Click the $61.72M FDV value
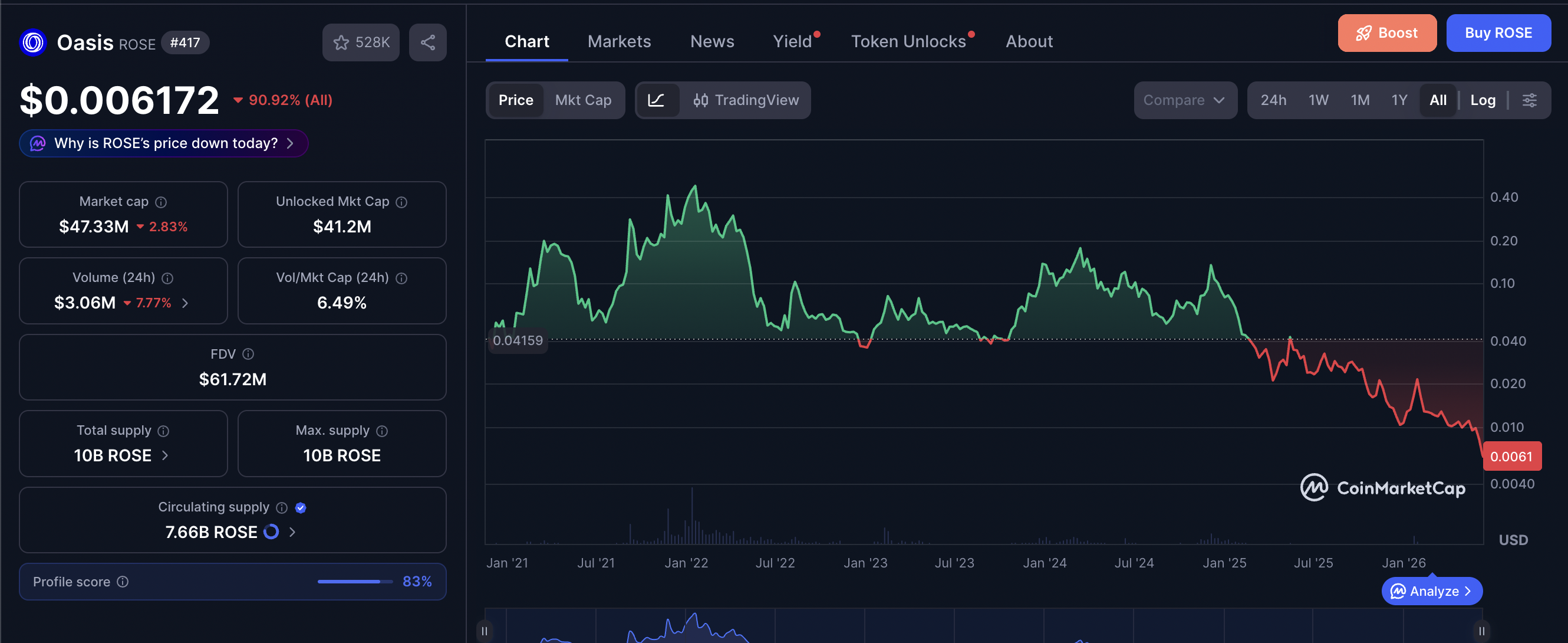 coord(232,379)
